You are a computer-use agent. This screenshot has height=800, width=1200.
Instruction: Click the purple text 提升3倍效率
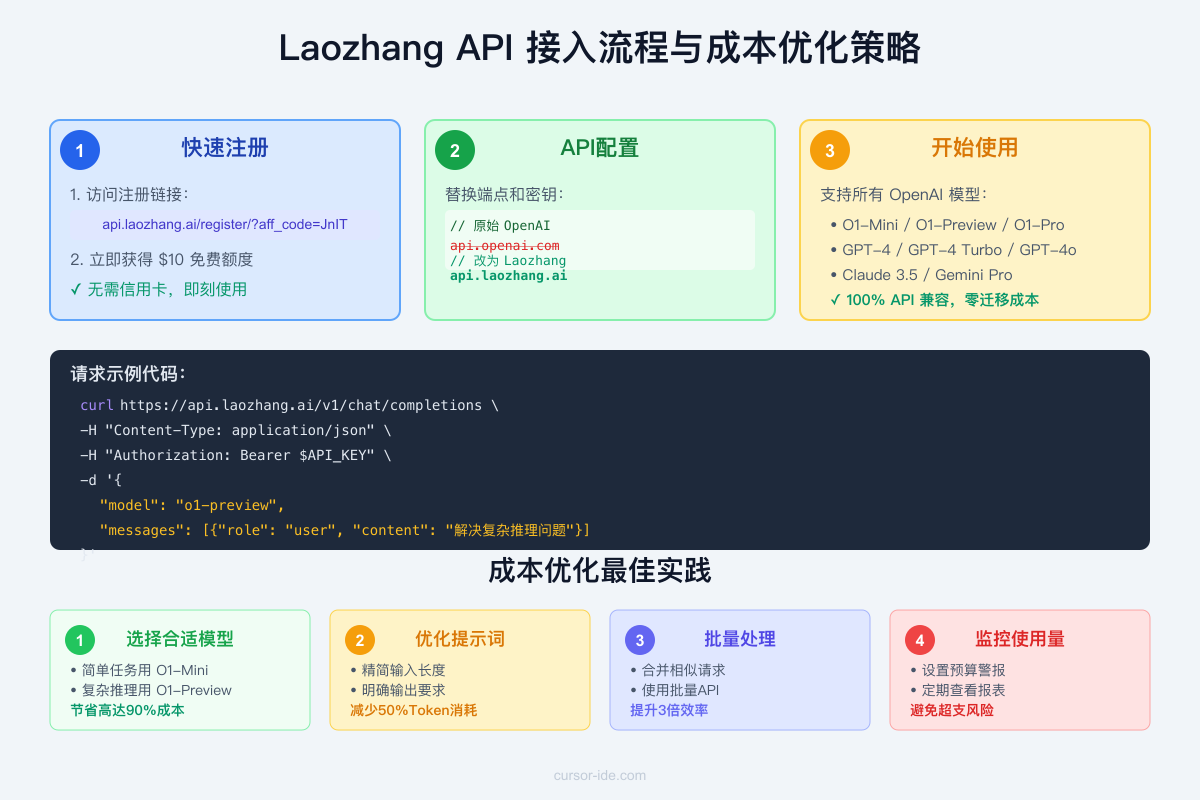coord(669,710)
